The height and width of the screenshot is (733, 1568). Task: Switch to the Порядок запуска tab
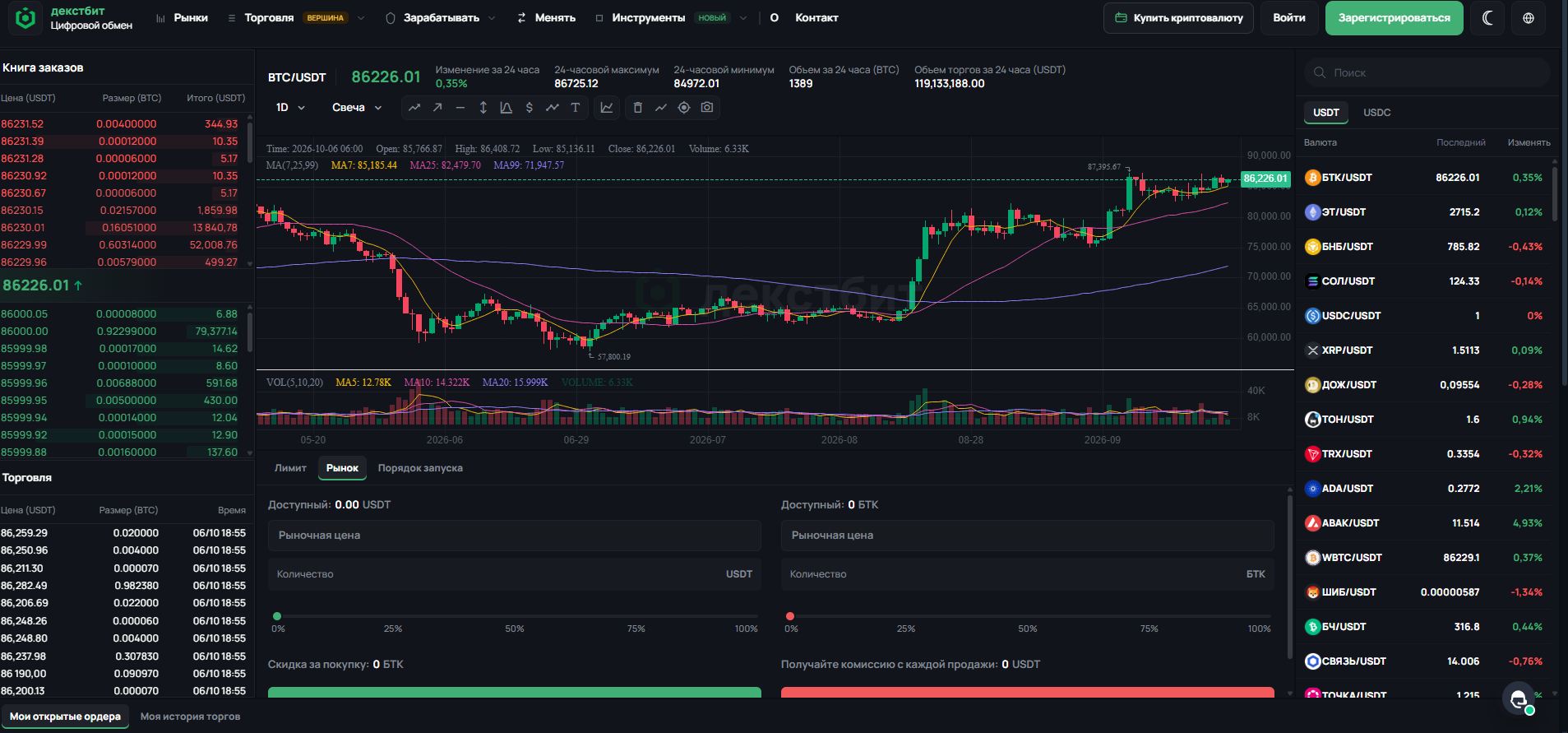(420, 468)
